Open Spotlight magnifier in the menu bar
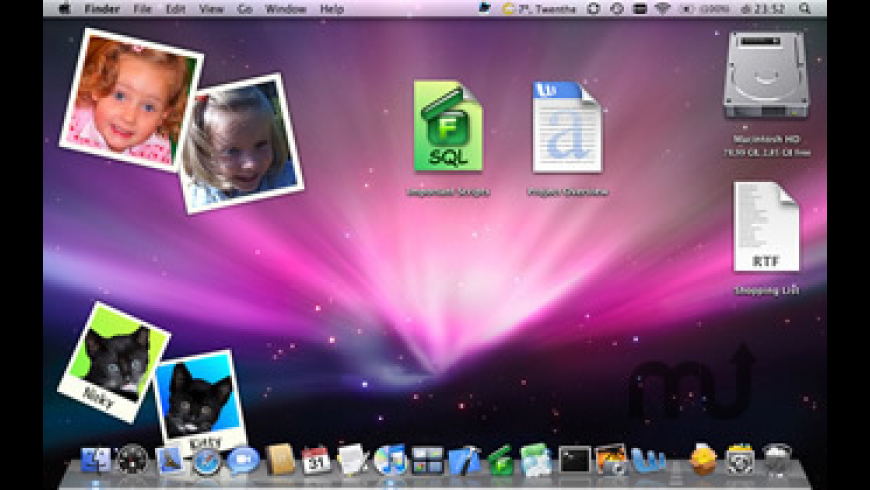This screenshot has width=870, height=490. (x=805, y=9)
